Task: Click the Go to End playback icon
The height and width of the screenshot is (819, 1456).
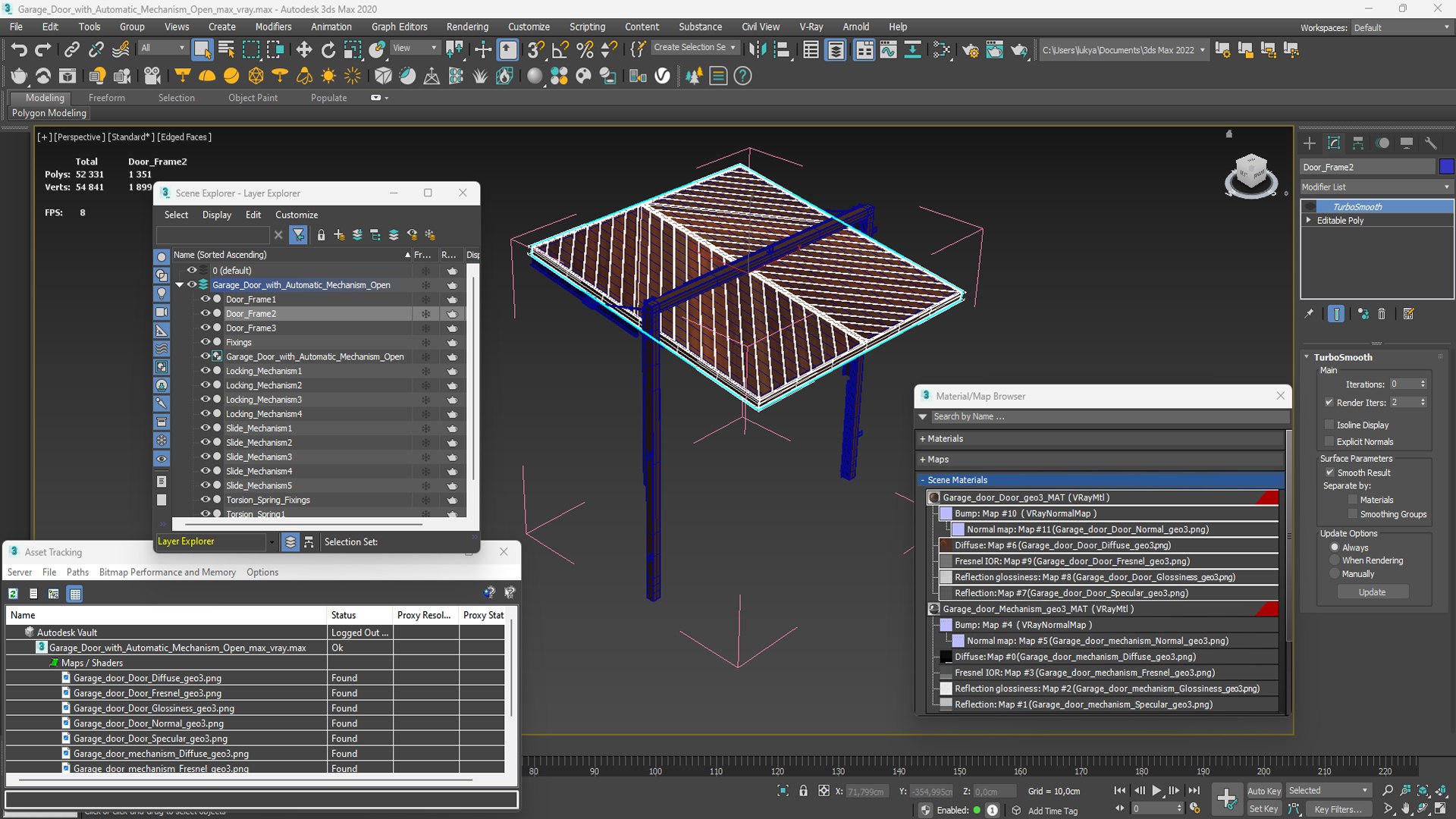Action: (1194, 790)
